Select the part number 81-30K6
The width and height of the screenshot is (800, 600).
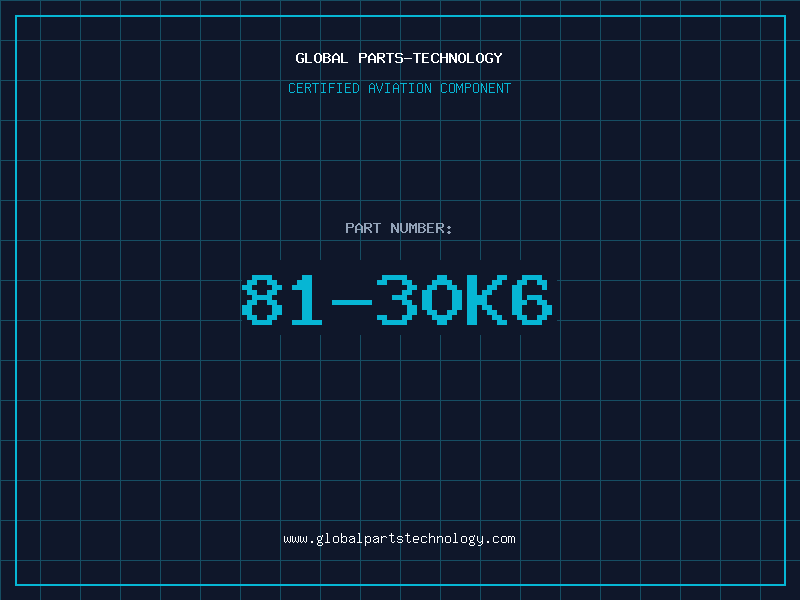[x=397, y=300]
